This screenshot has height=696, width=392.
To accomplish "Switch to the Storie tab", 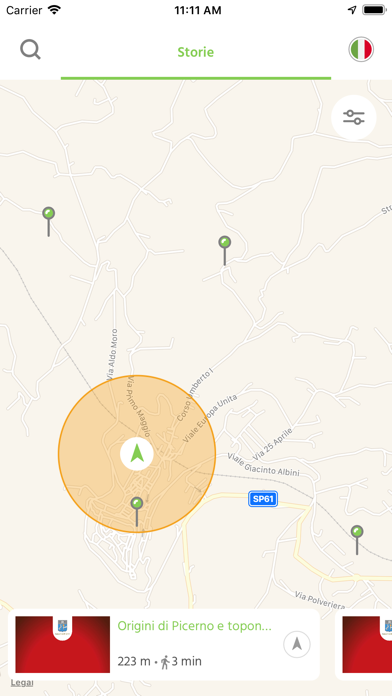I will tap(196, 52).
